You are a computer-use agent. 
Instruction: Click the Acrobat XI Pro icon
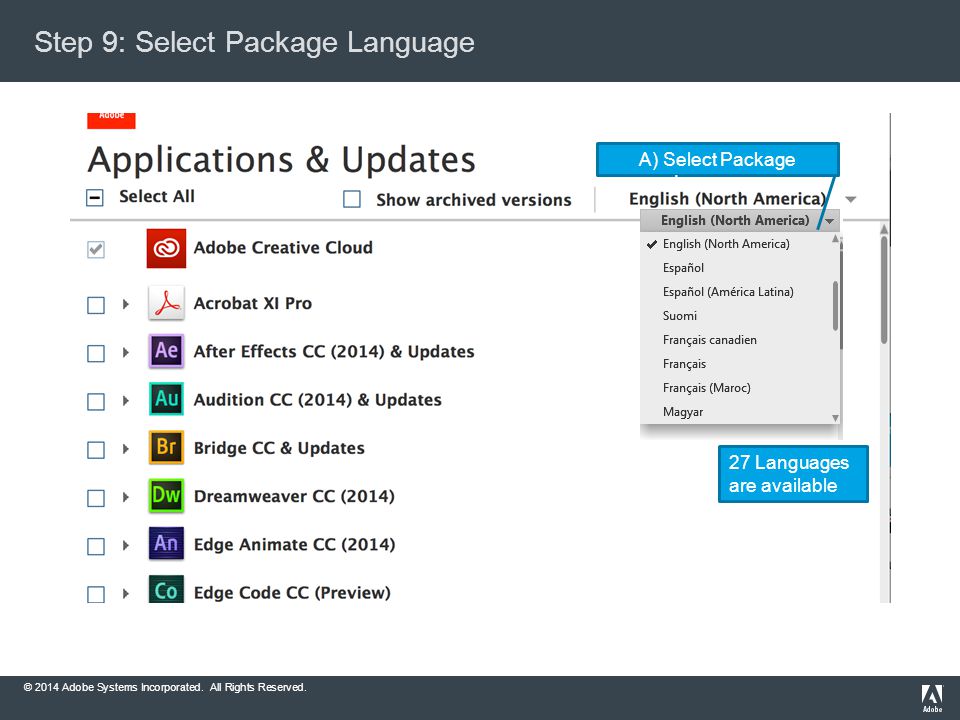tap(166, 303)
